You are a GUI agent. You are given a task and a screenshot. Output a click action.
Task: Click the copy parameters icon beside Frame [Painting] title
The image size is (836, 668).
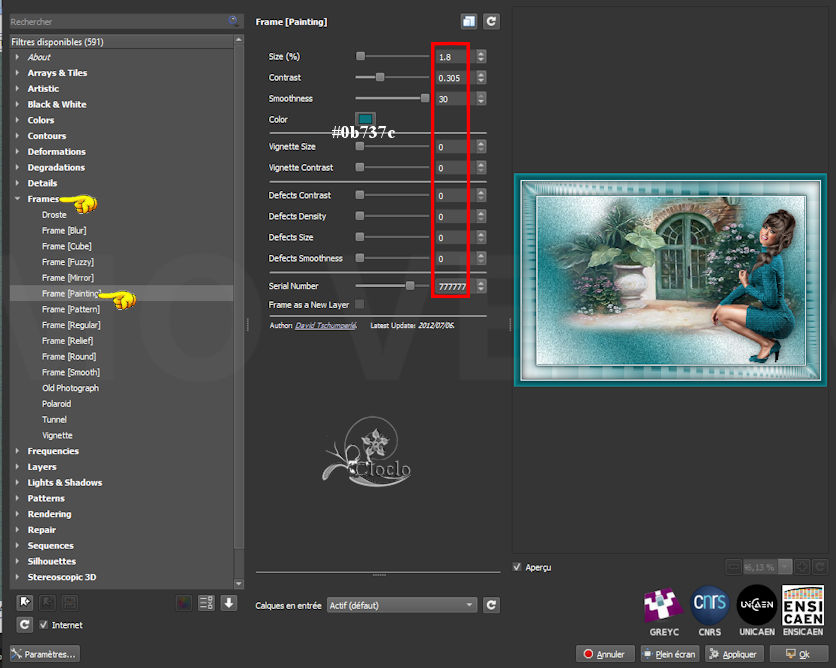tap(469, 21)
